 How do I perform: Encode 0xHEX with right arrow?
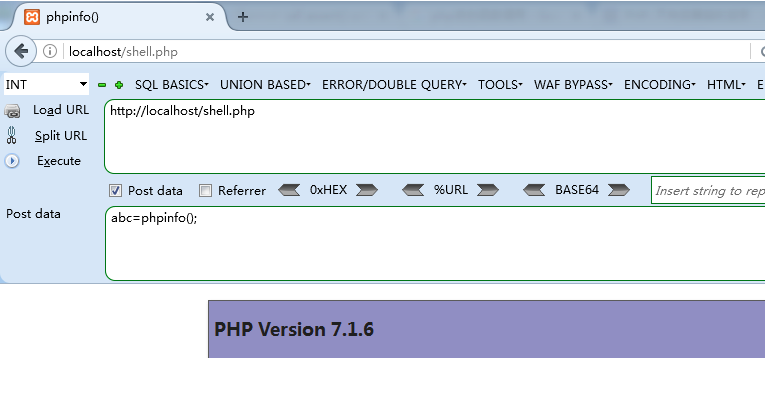point(367,190)
